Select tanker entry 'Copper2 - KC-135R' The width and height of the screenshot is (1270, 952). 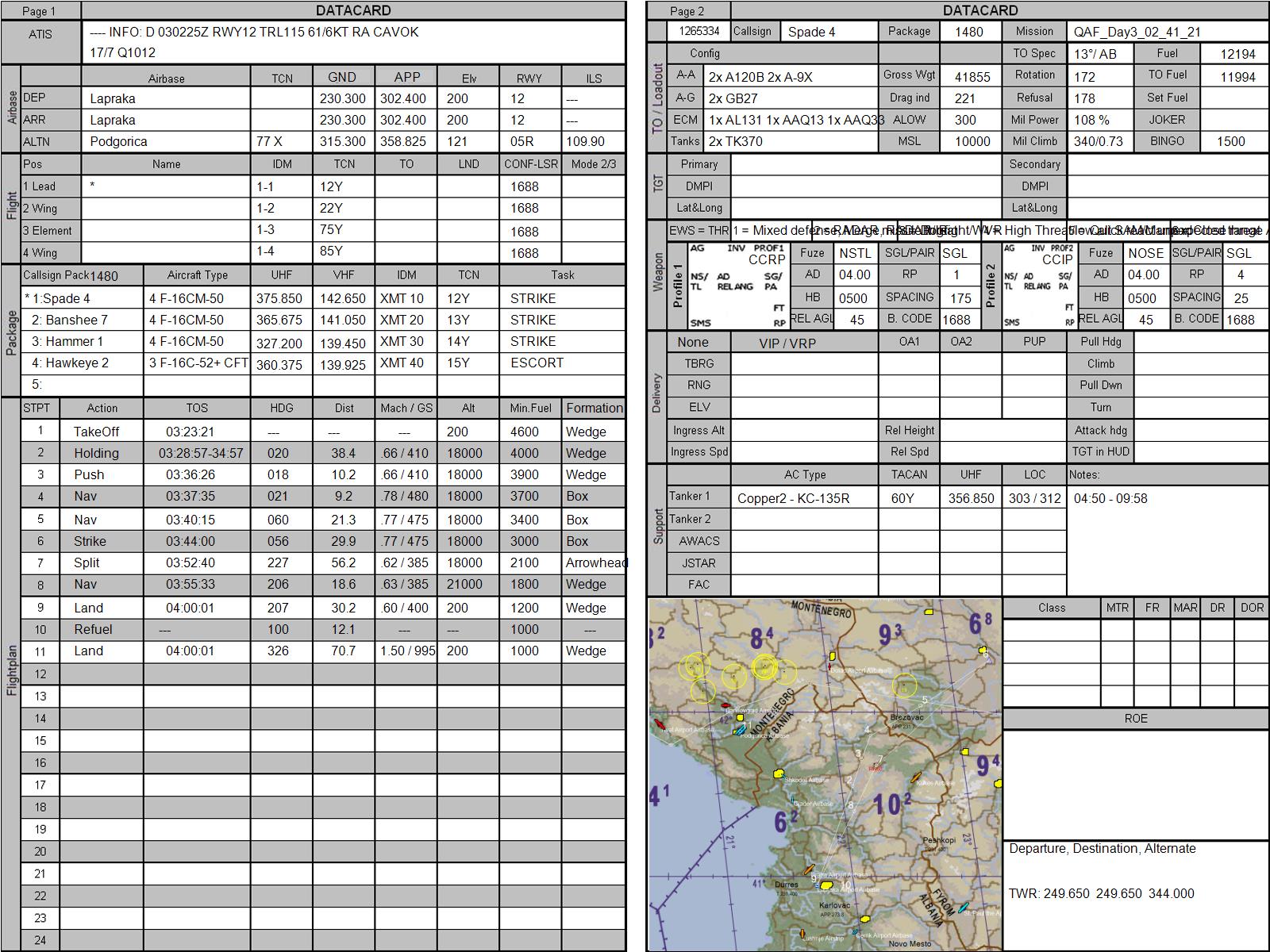[804, 498]
